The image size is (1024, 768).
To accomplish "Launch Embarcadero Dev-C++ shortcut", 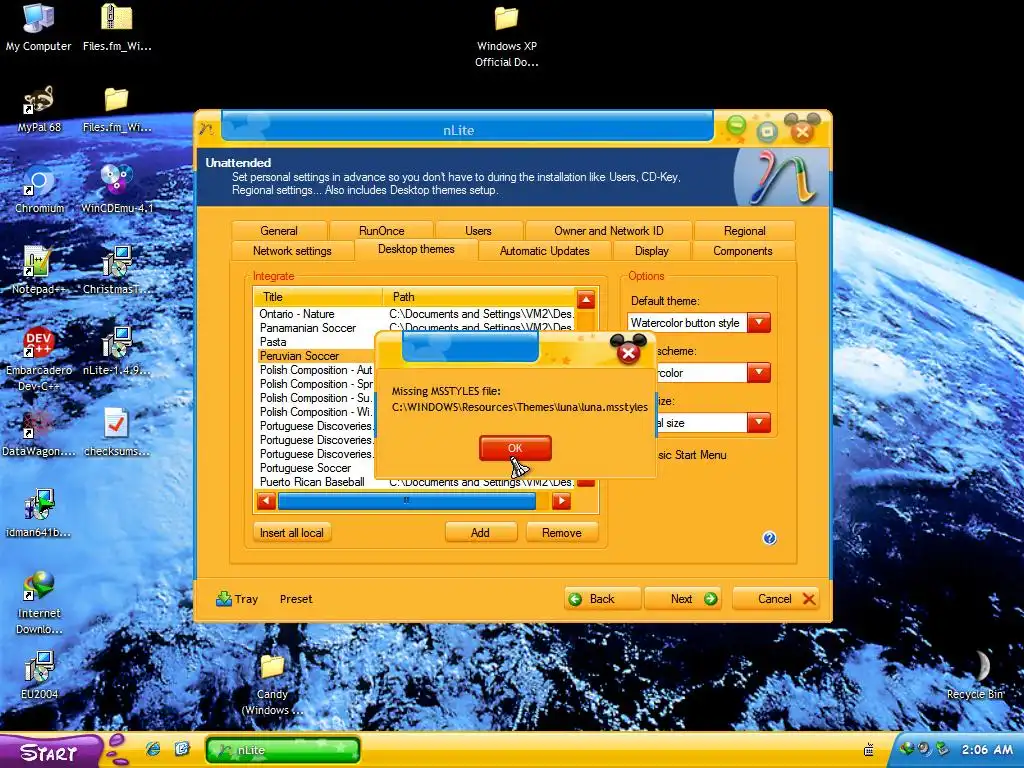I will [x=39, y=359].
